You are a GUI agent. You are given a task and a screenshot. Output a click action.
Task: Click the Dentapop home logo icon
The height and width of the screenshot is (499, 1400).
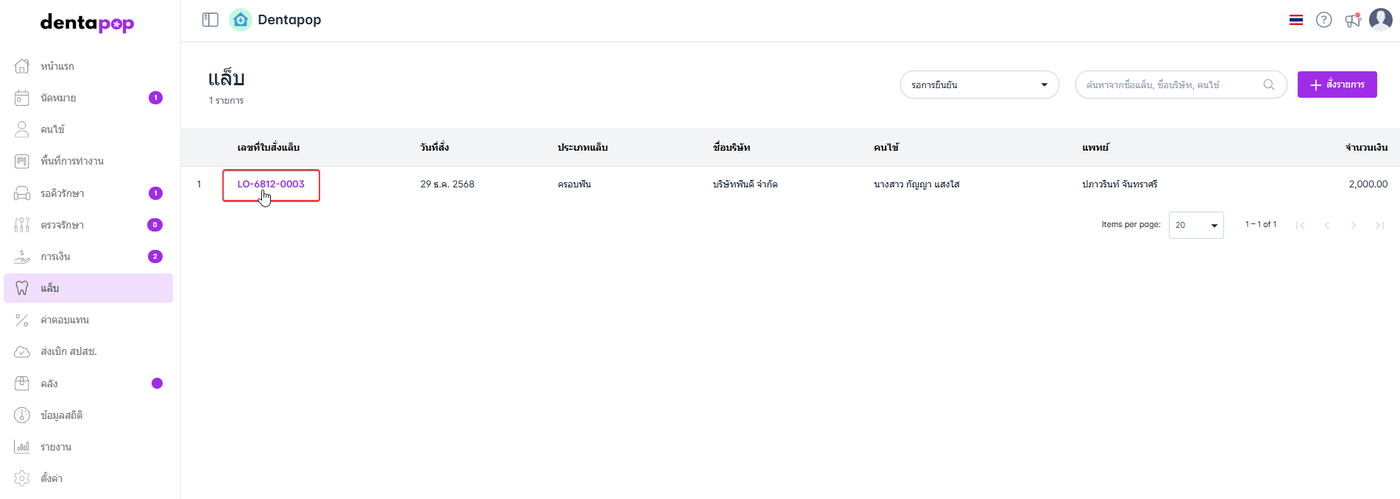click(x=240, y=20)
